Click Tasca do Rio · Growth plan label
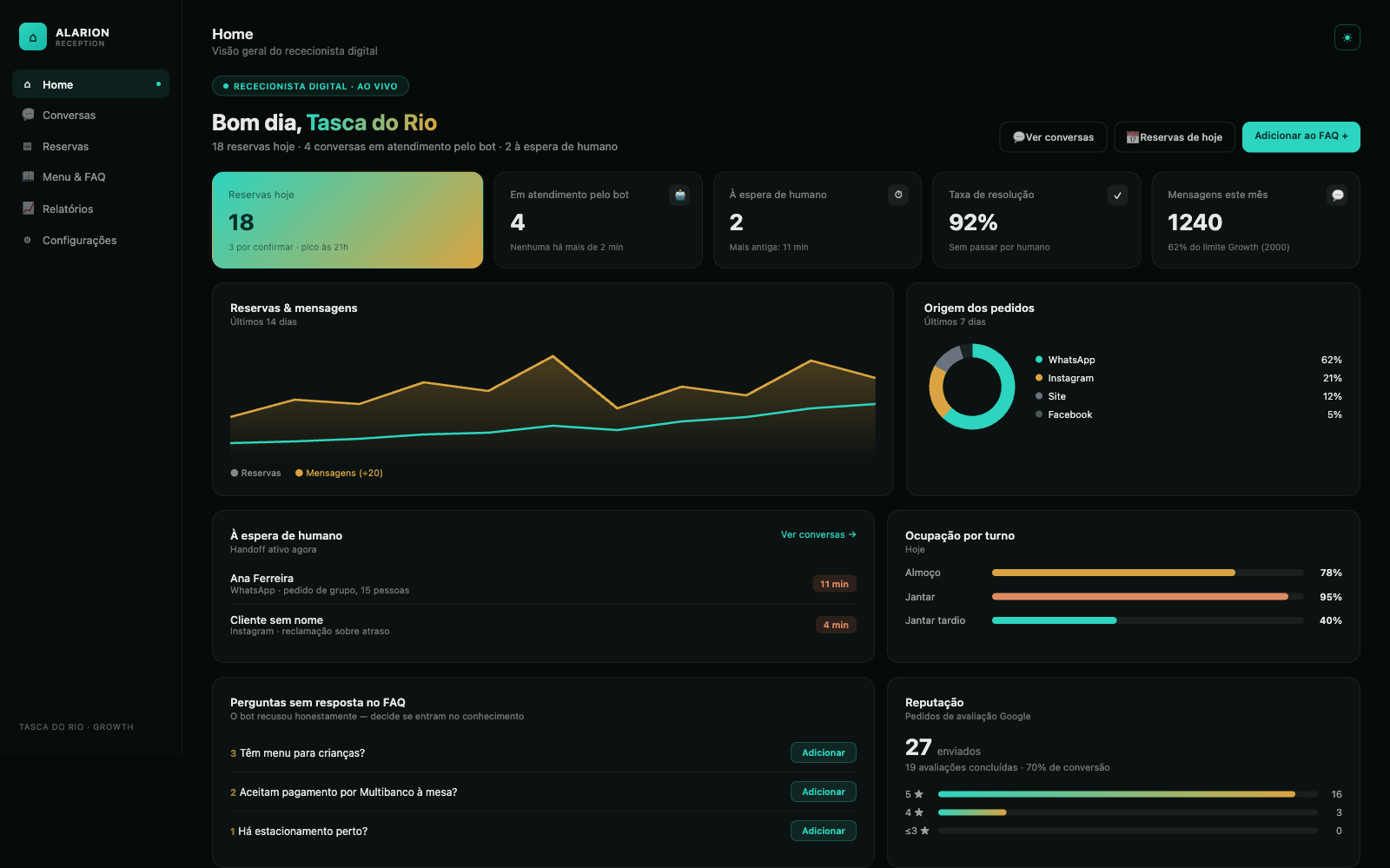 coord(76,727)
